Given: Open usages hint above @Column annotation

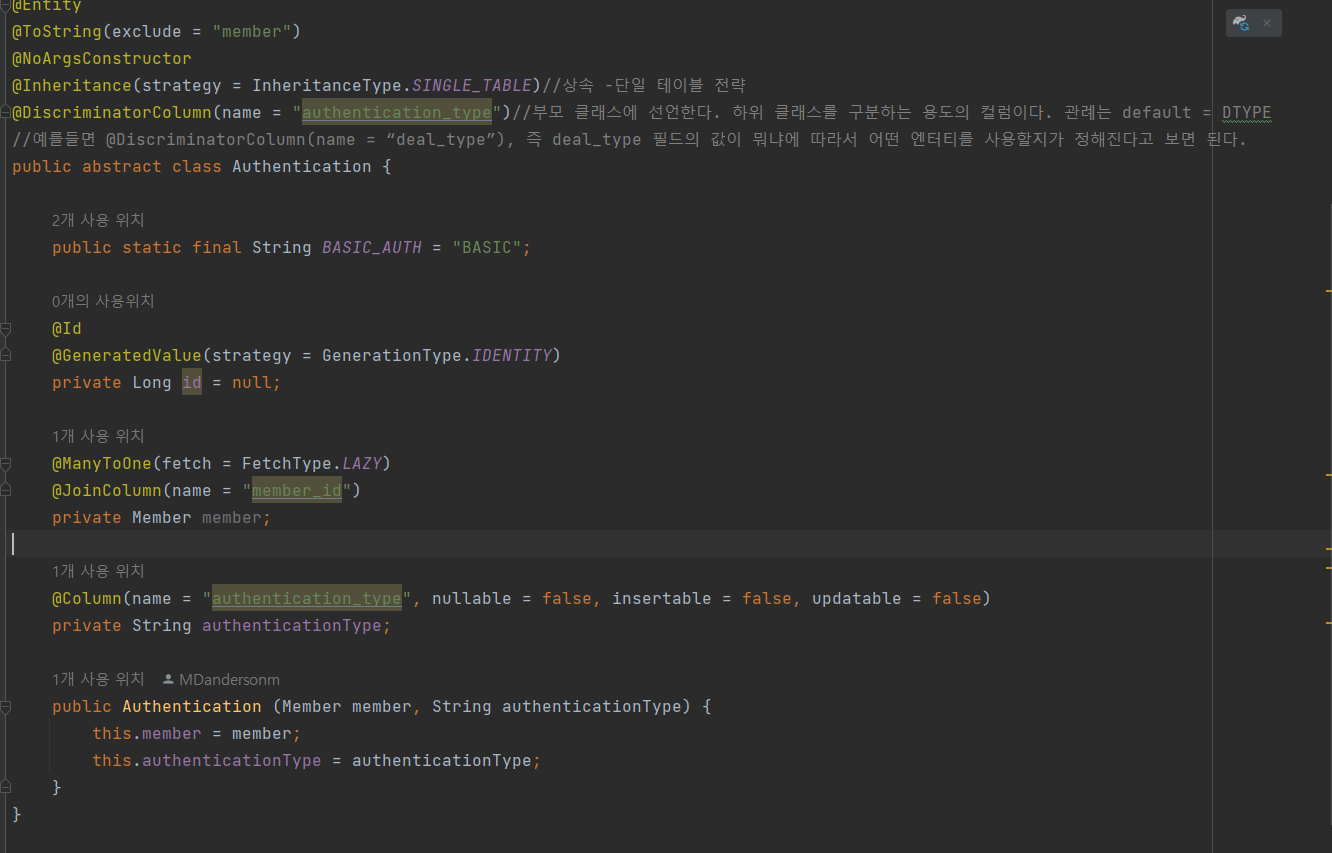Looking at the screenshot, I should click(98, 571).
